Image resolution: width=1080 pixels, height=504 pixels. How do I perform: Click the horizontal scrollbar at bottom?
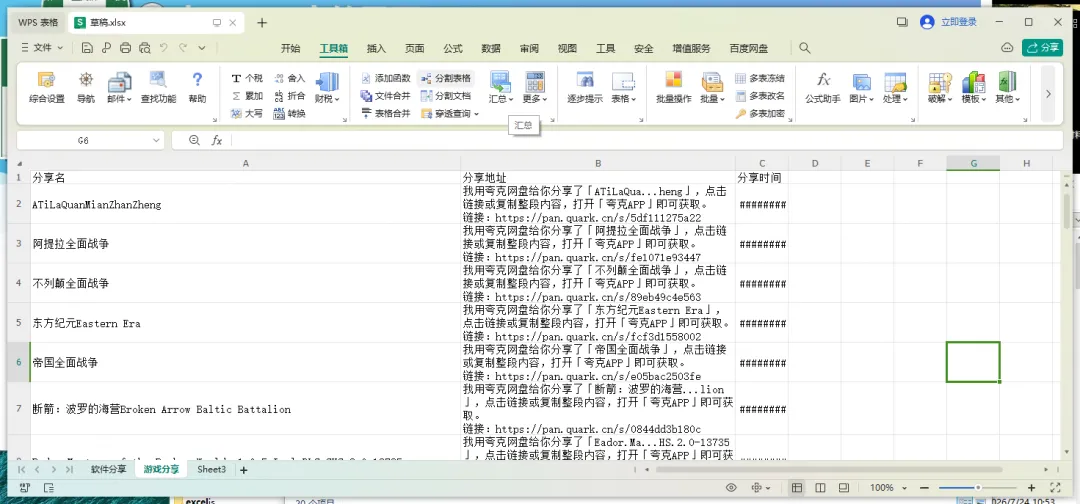point(829,470)
